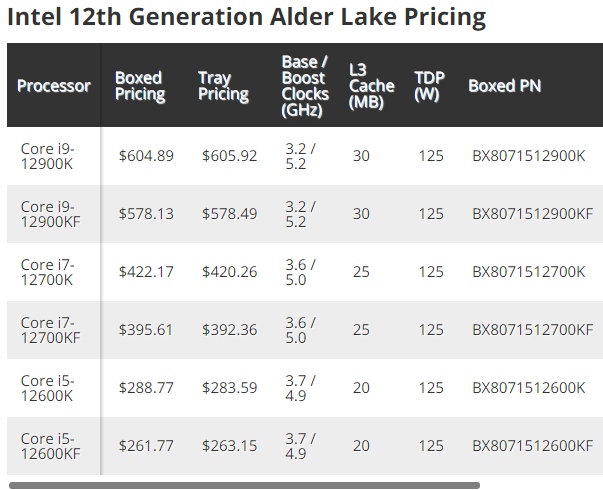
Task: Select the Core i7-12700K processor cell
Action: coord(48,272)
